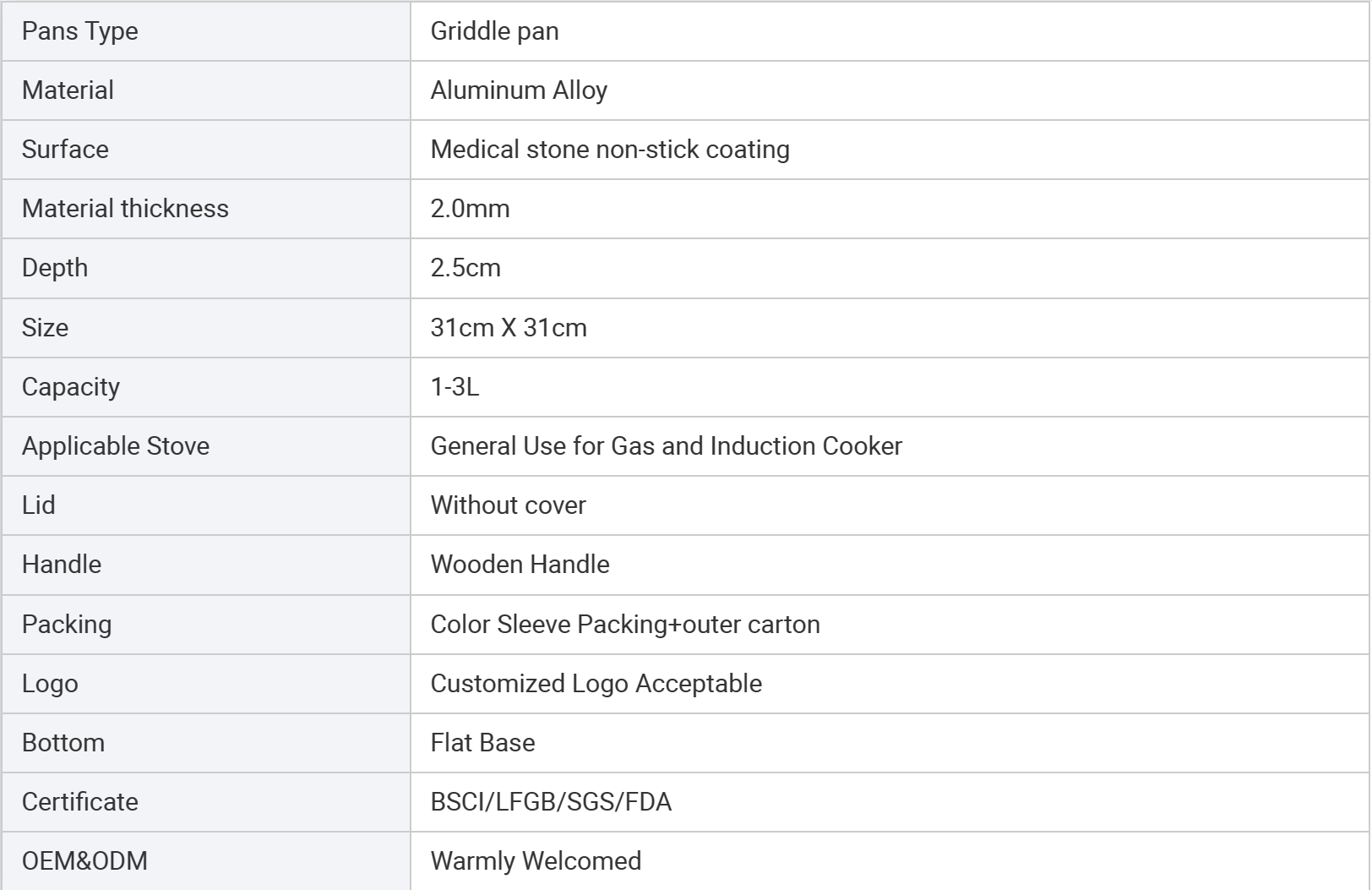The height and width of the screenshot is (890, 1372).
Task: Click the 'Warmly Welcomed' value cell
Action: pos(890,861)
